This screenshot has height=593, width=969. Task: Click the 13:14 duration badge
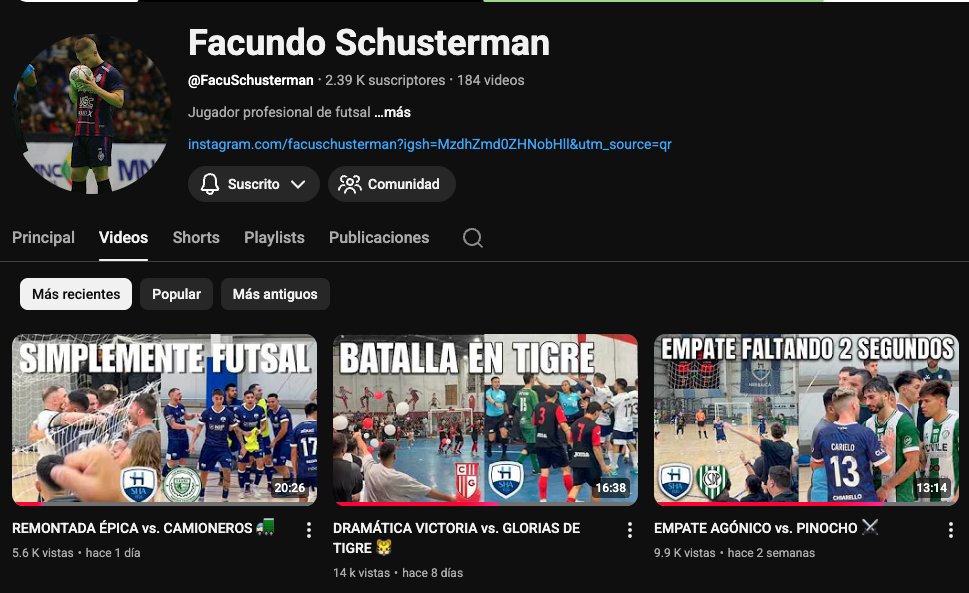coord(932,488)
